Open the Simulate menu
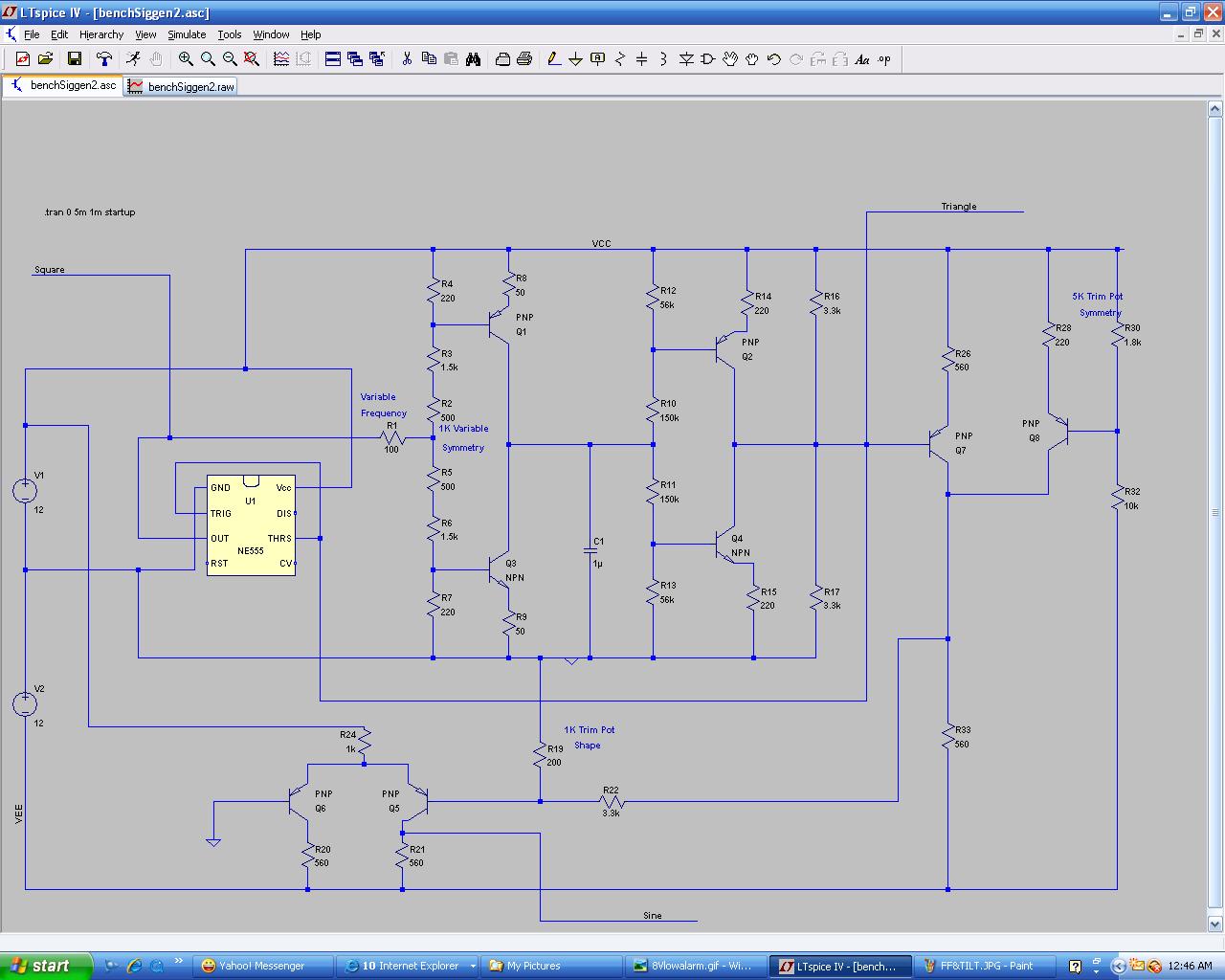The image size is (1225, 980). point(187,34)
